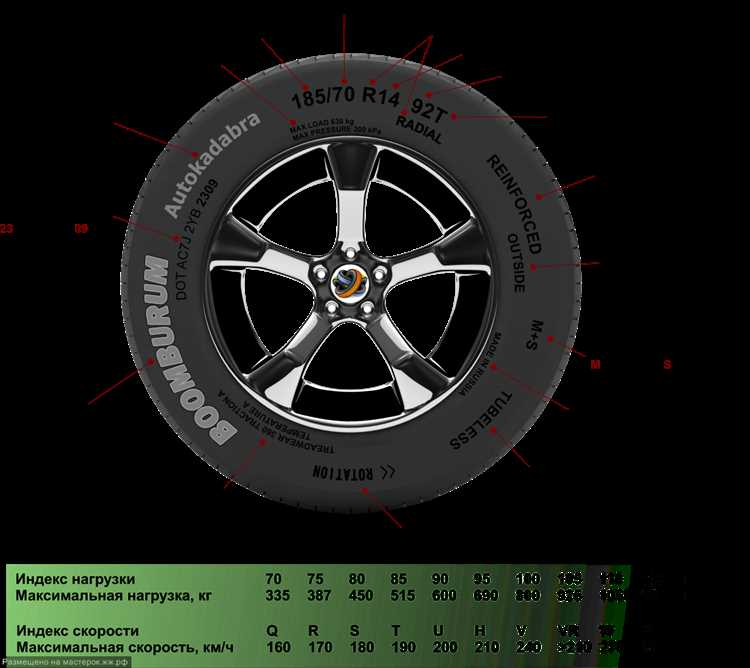
Task: Select speed index letter T in the table
Action: tap(396, 631)
